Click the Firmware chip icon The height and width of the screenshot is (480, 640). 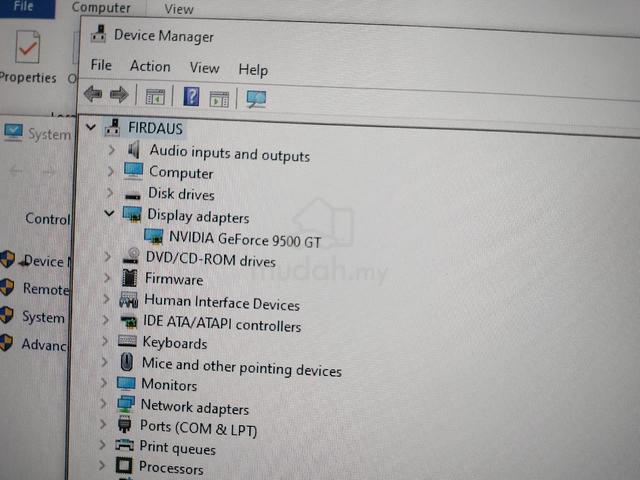coord(130,278)
